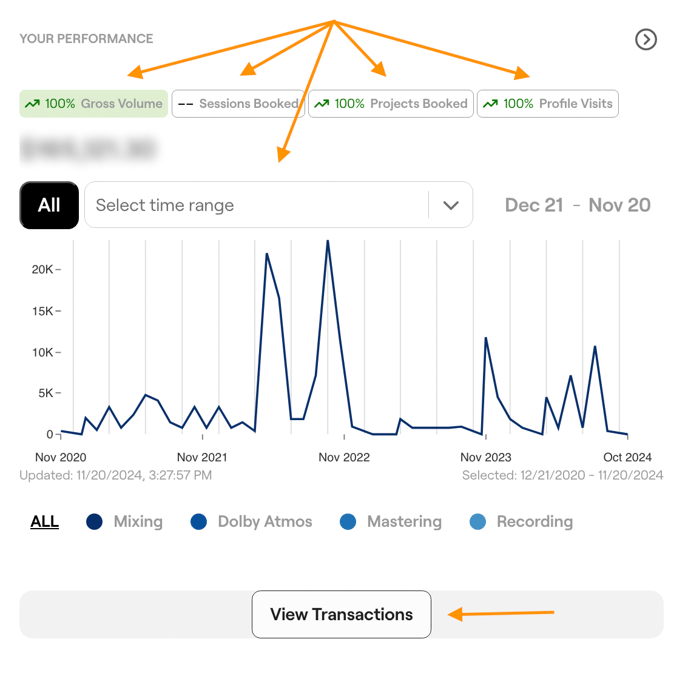Image resolution: width=688 pixels, height=679 pixels.
Task: Open the Profile Visits metric
Action: point(548,104)
